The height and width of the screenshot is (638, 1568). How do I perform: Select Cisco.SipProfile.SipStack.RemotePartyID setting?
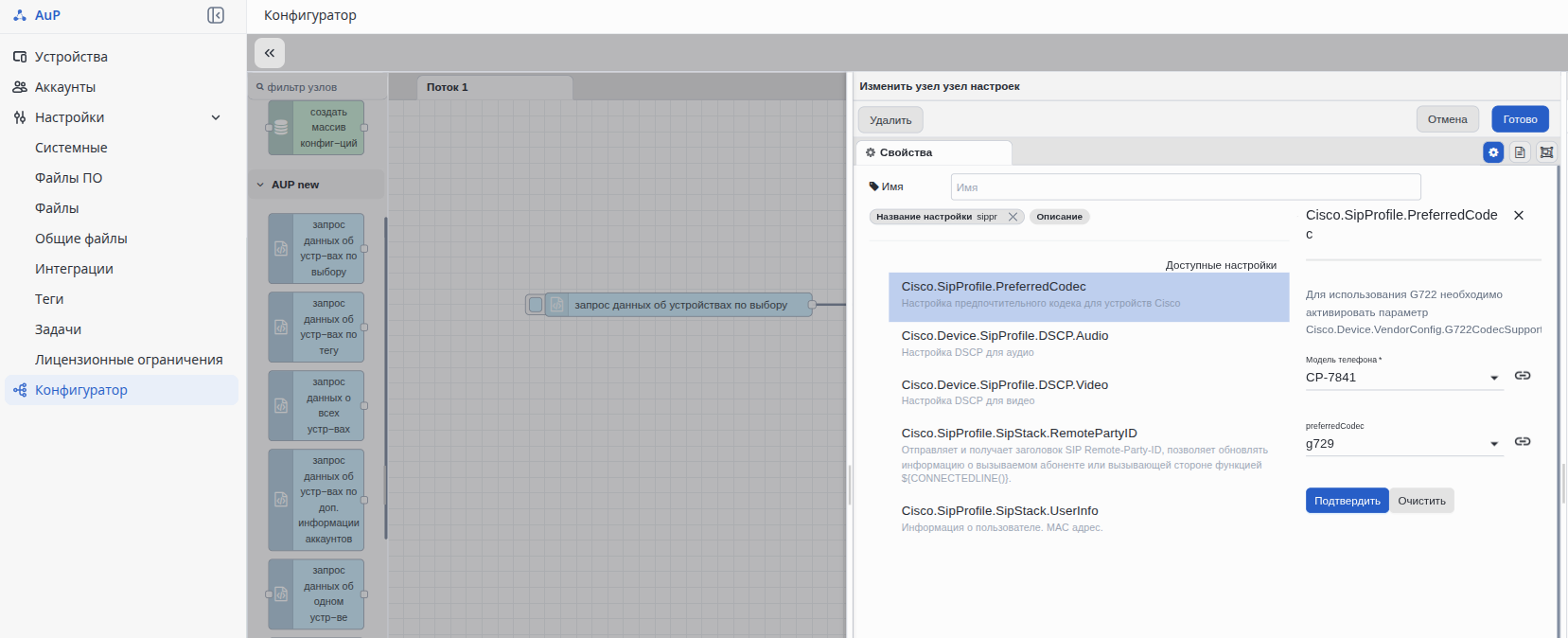click(1088, 456)
